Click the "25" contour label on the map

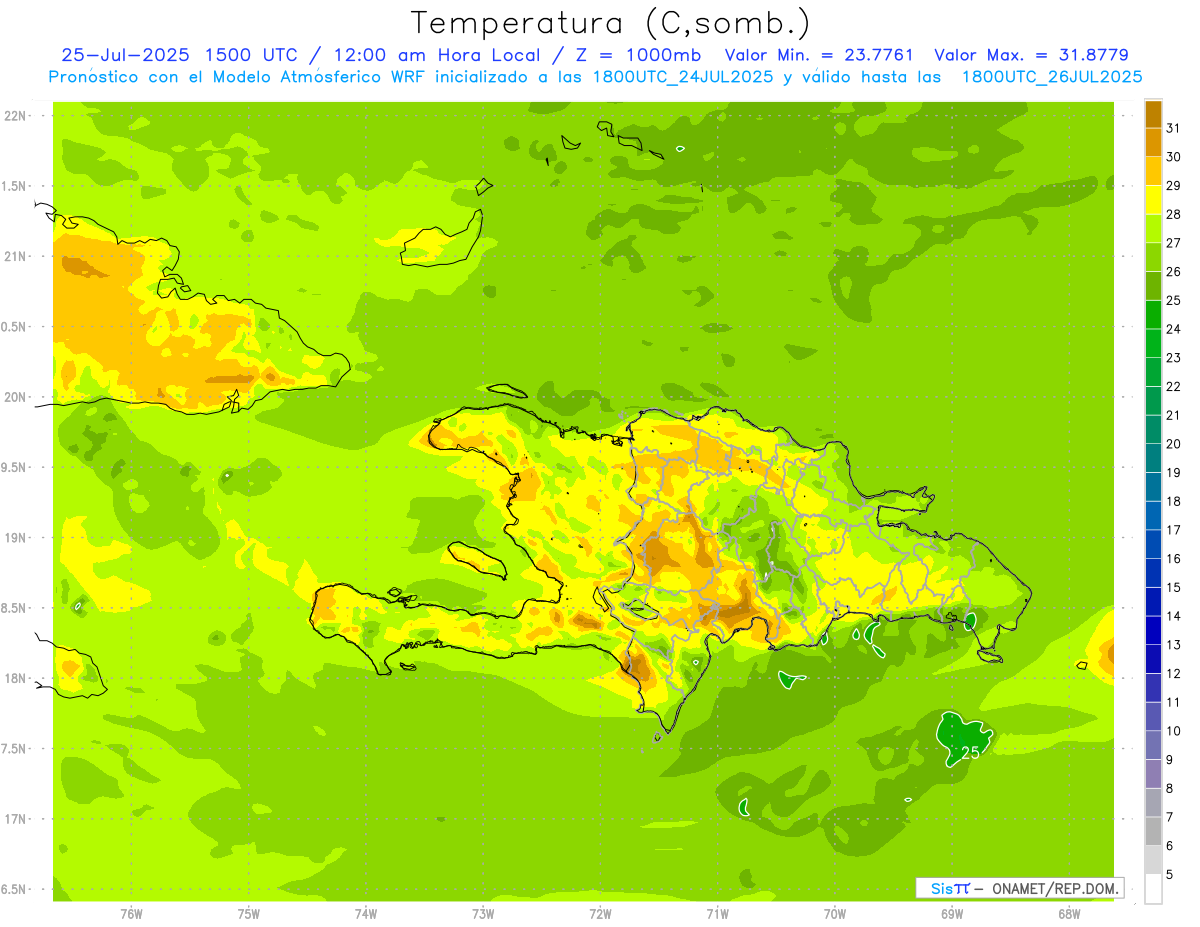969,753
